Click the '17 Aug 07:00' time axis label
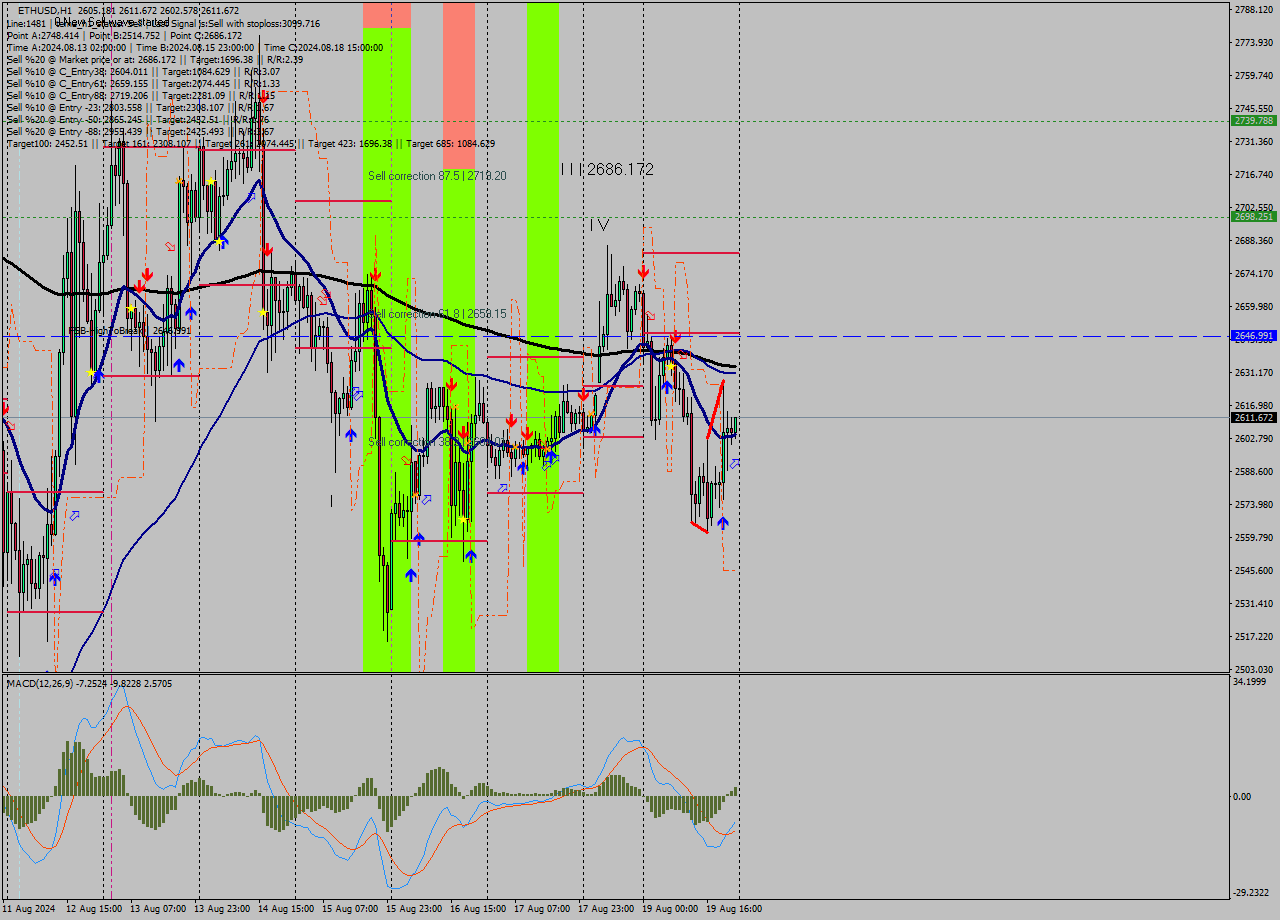1280x920 pixels. 542,909
